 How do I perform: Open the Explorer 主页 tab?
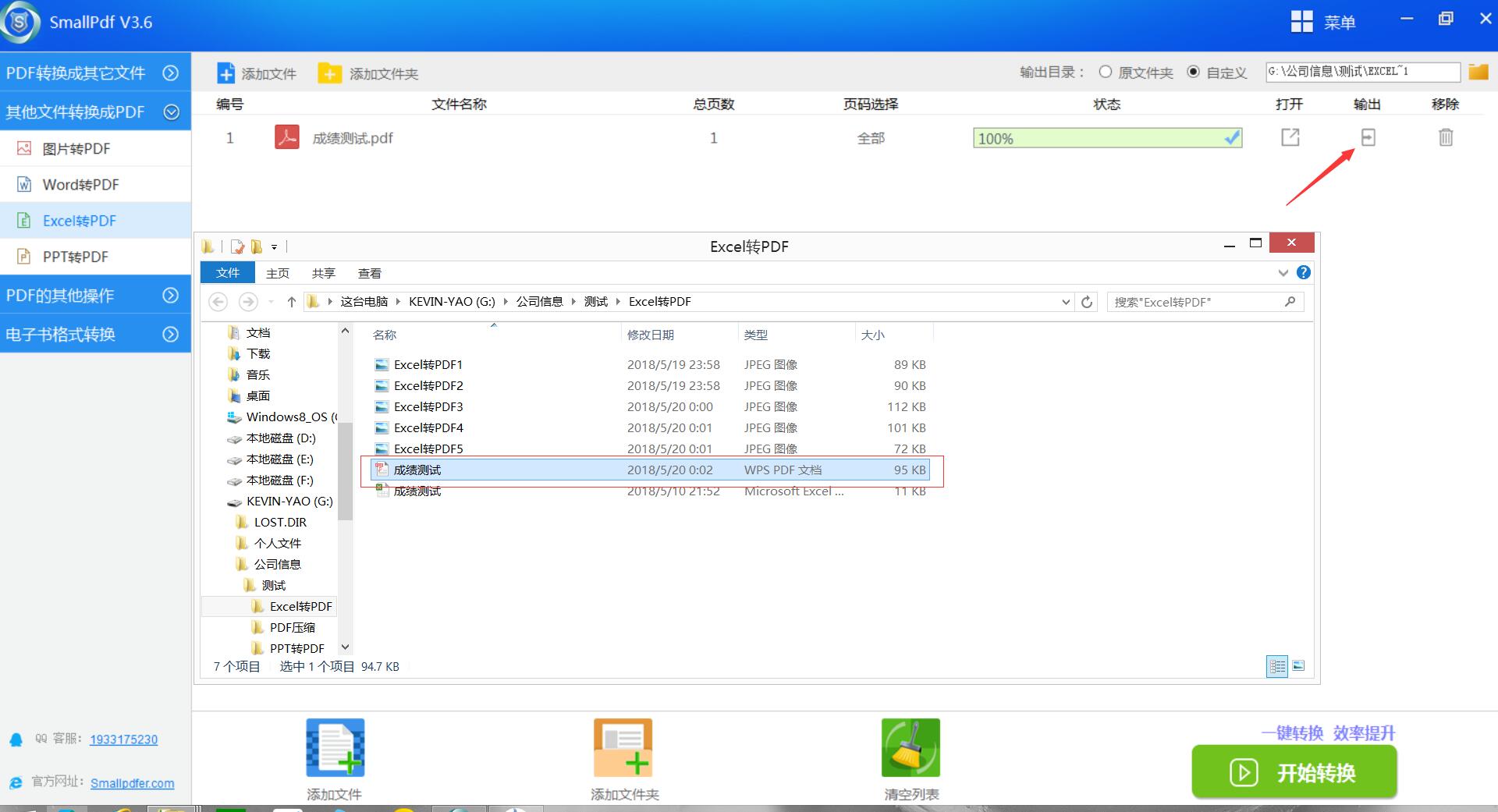(278, 273)
